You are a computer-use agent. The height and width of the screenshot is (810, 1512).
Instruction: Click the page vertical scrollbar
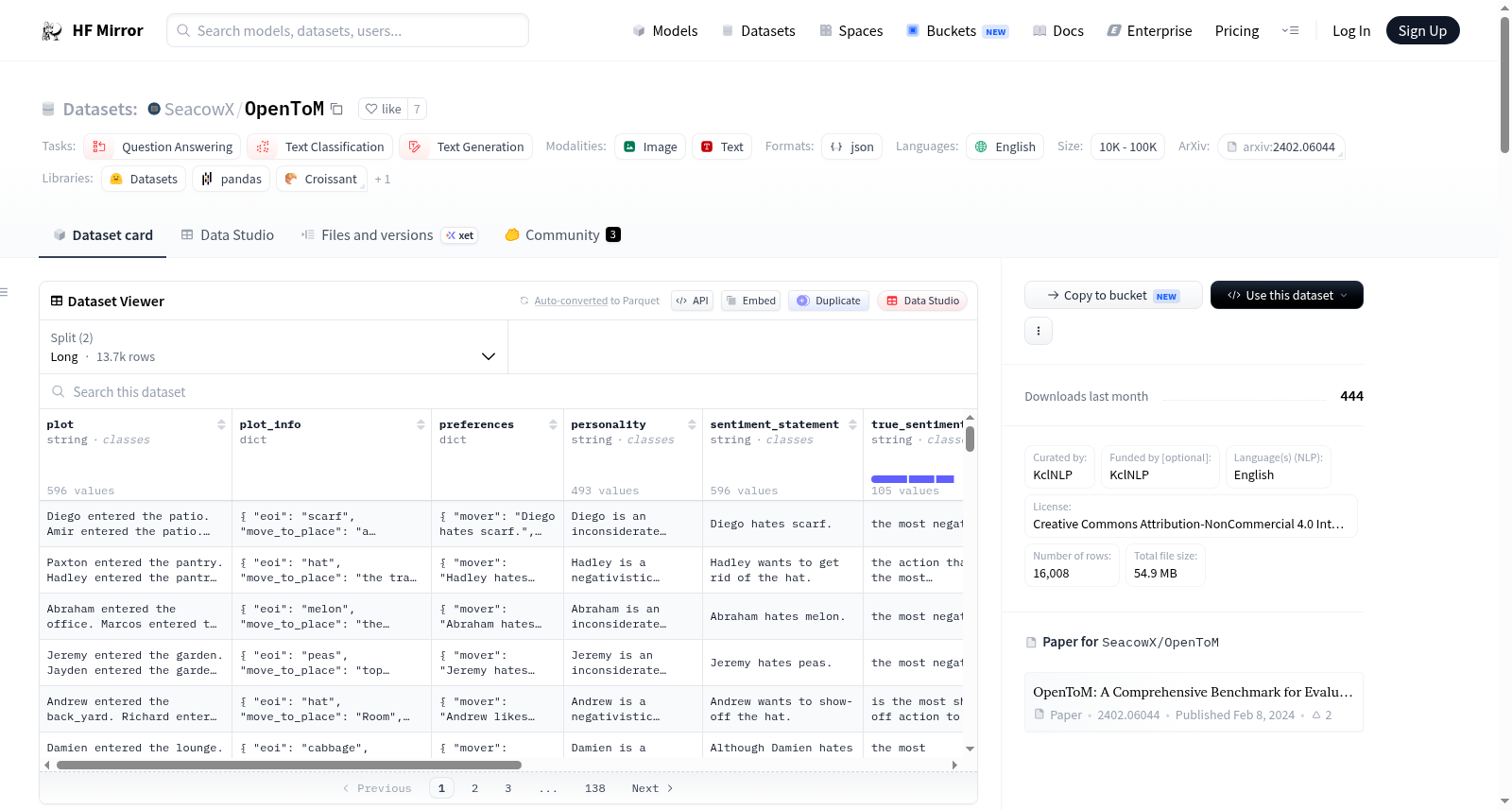coord(1504,85)
